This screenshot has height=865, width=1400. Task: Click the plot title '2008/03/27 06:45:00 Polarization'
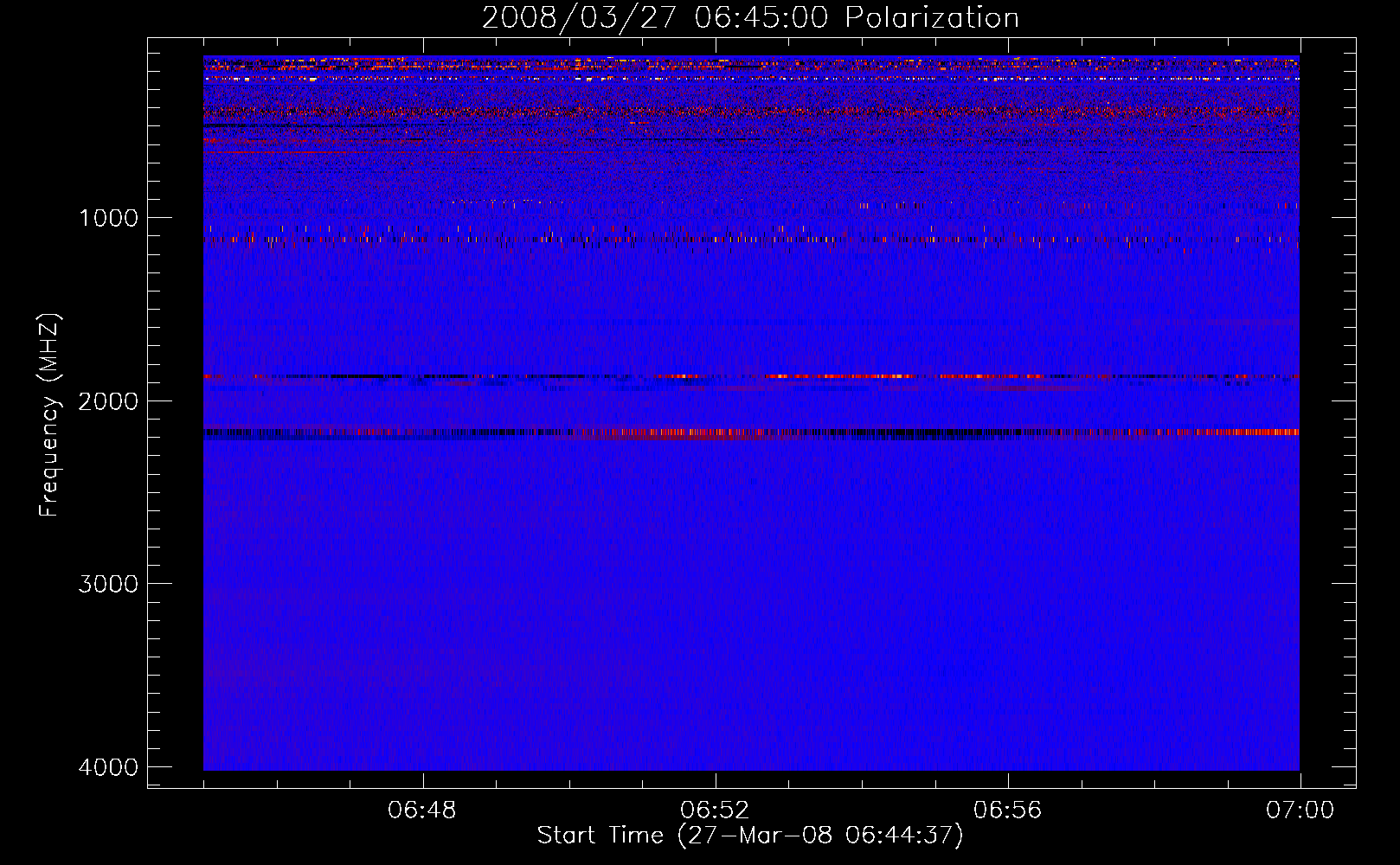[x=750, y=17]
